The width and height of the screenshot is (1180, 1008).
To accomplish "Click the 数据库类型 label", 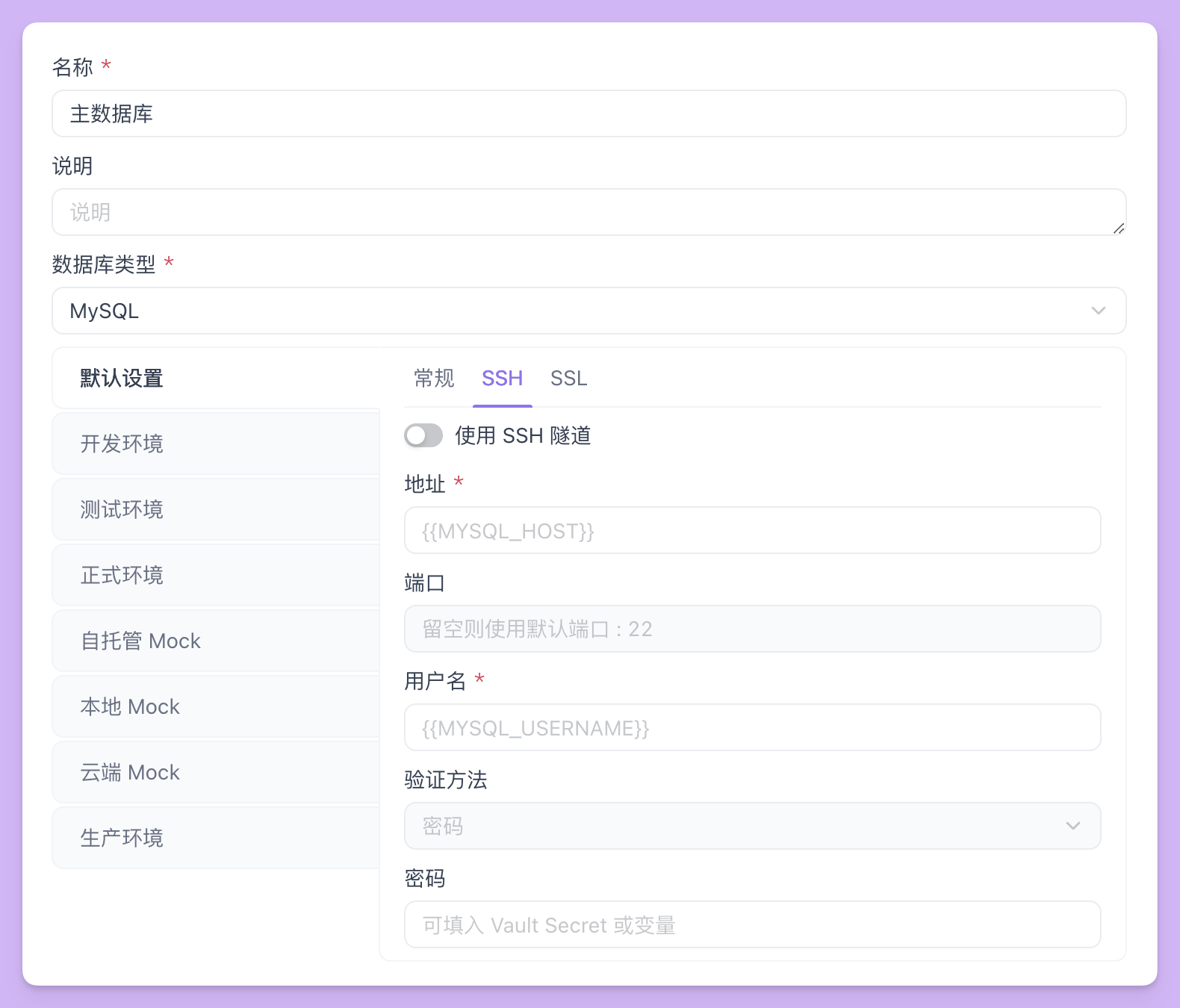I will (104, 264).
